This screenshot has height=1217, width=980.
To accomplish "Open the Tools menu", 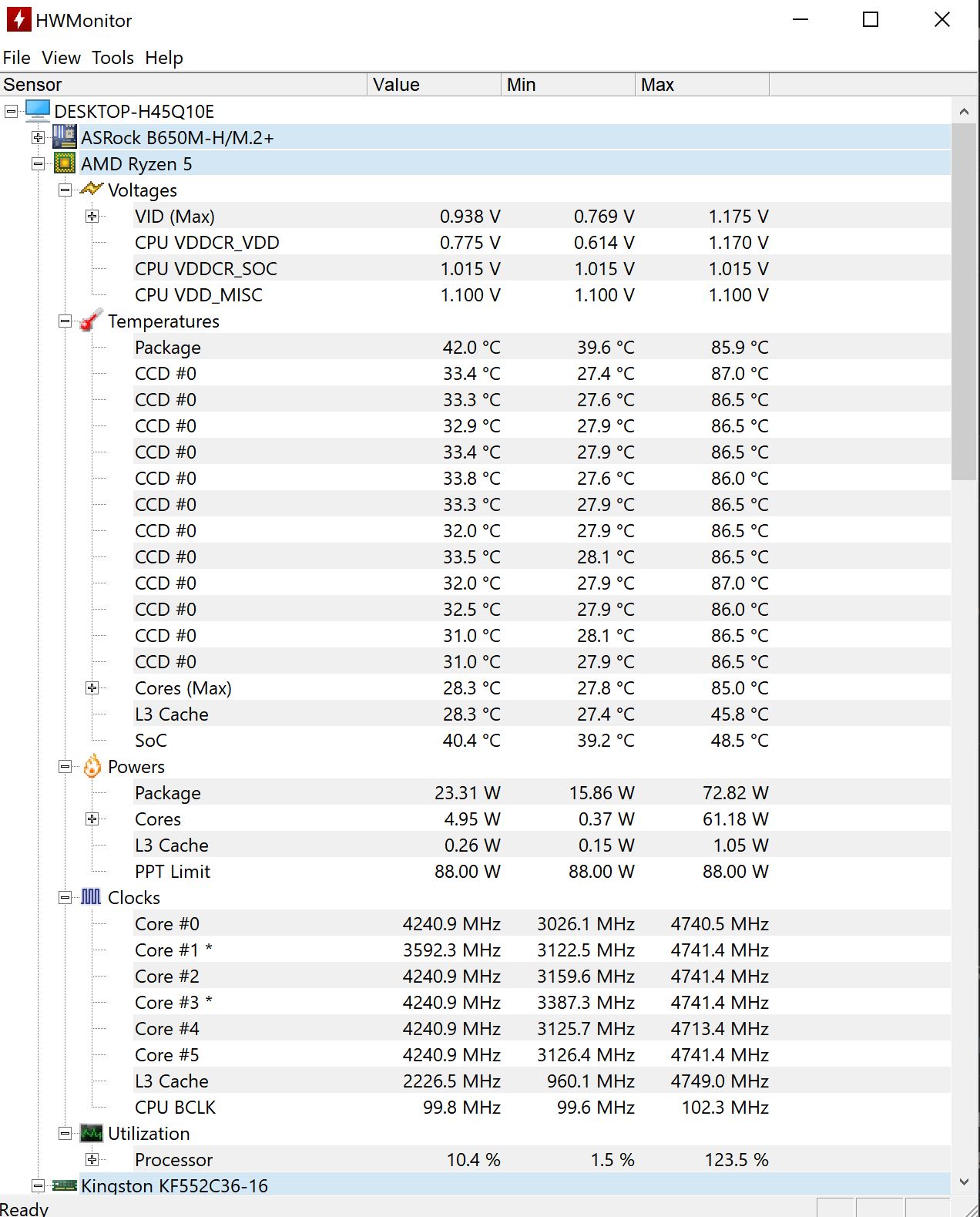I will pos(113,58).
